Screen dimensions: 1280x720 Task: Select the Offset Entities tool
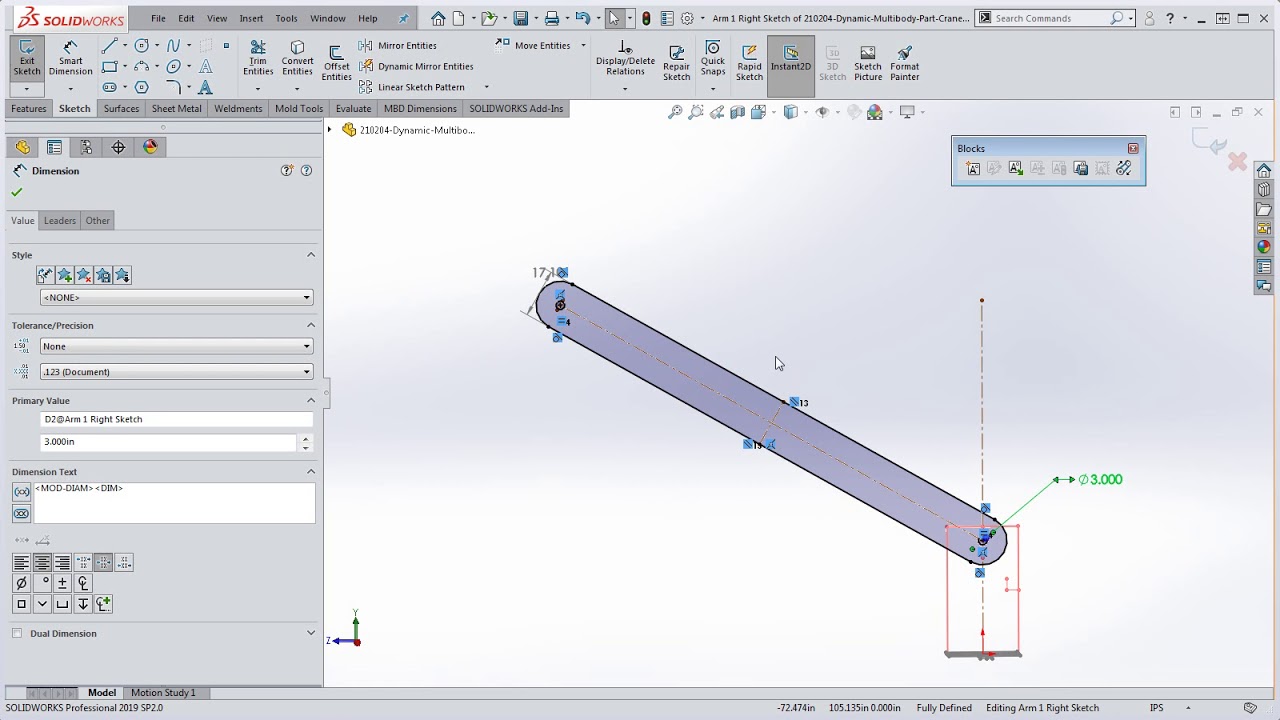point(336,64)
